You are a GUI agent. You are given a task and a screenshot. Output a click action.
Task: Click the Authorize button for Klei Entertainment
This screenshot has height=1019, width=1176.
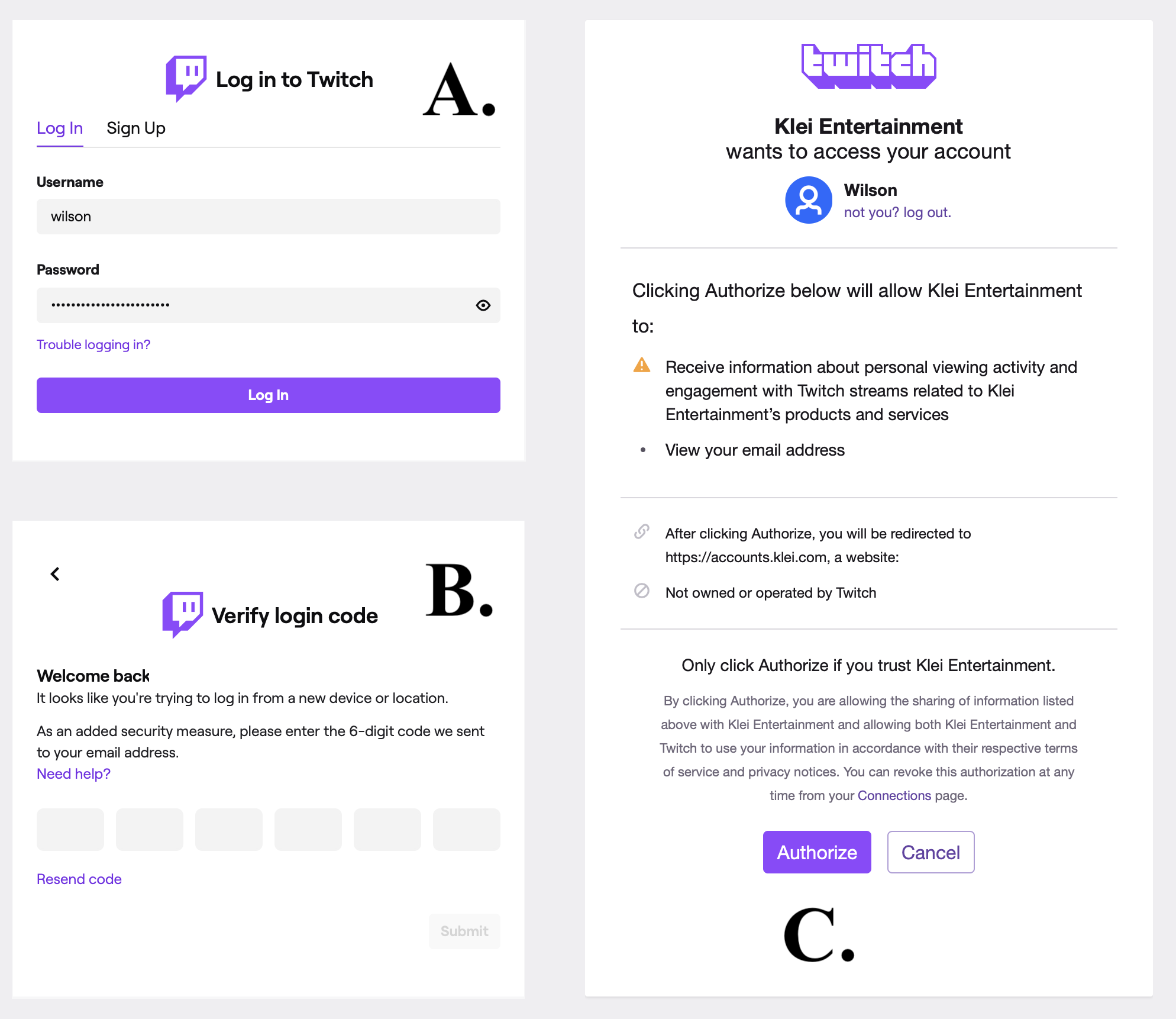pos(817,852)
